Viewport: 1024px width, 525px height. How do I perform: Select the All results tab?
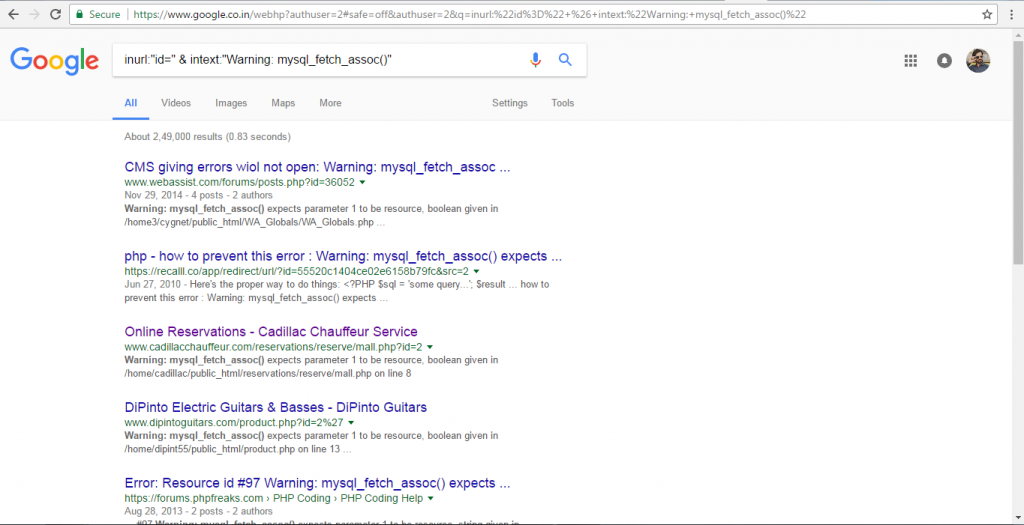tap(131, 103)
